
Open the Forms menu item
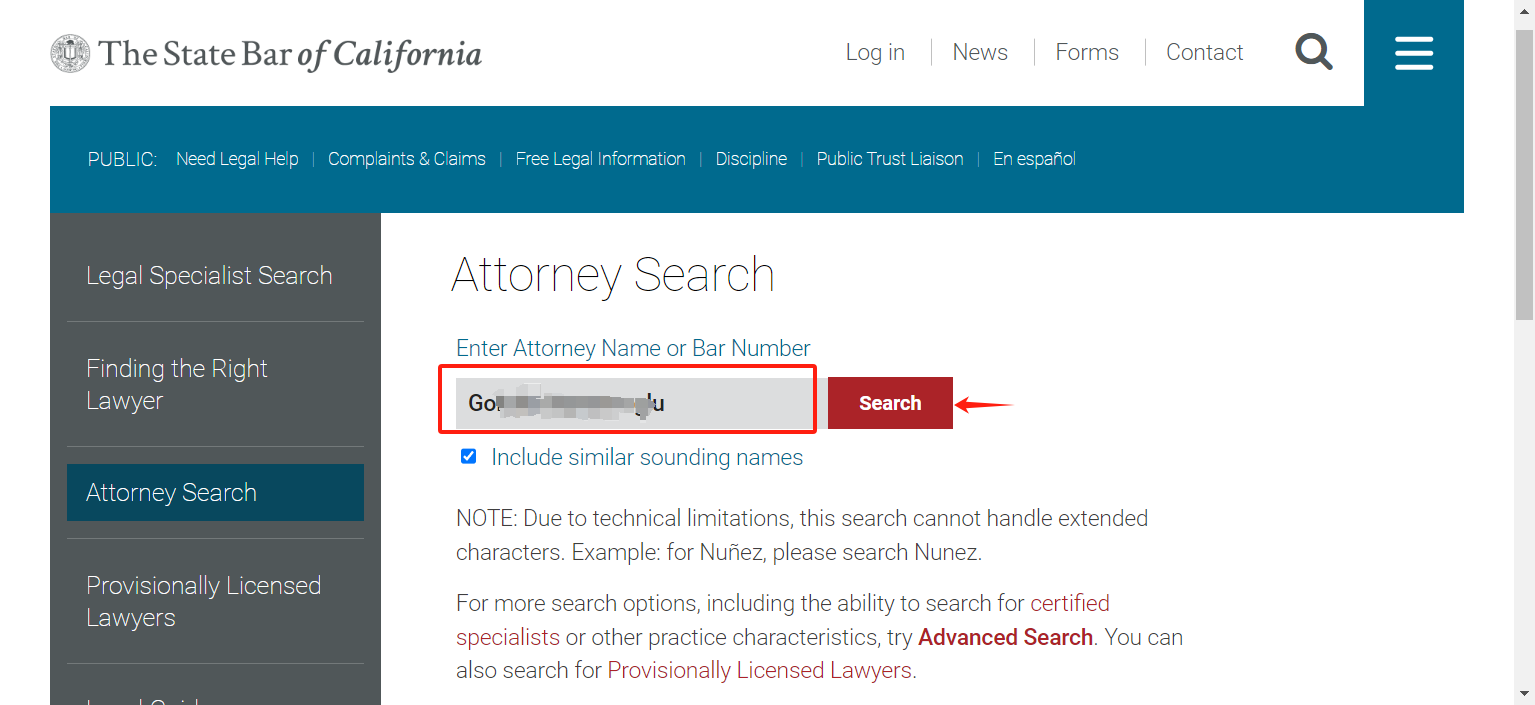[1087, 53]
